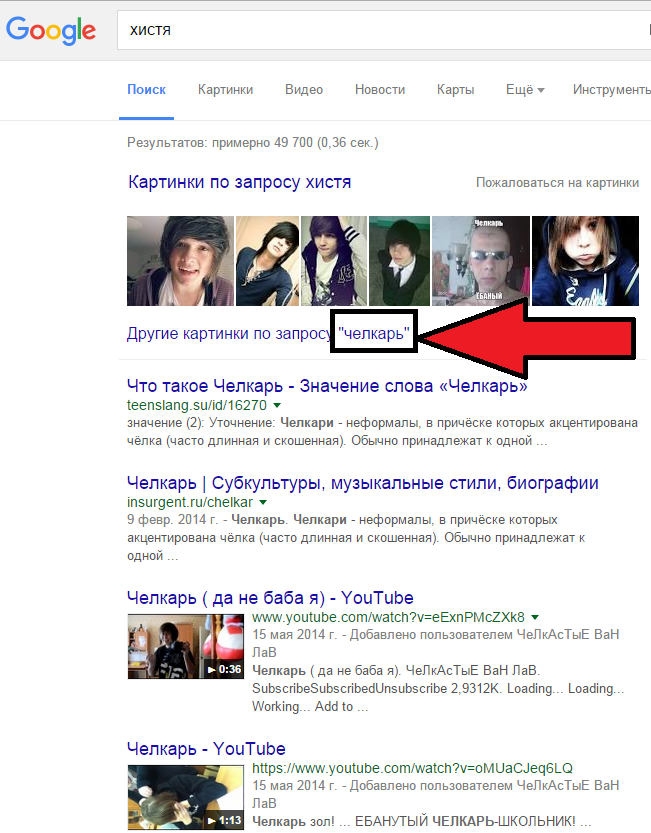Click the Google logo
Screen dimensions: 651x833
coord(50,30)
